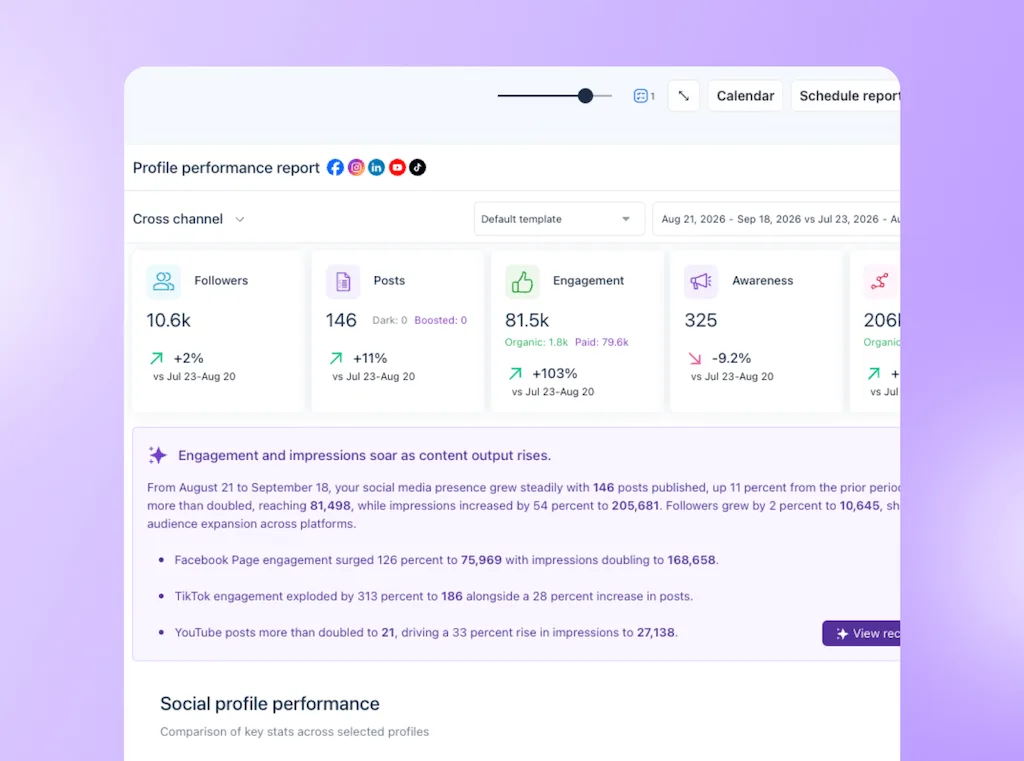The image size is (1024, 761).
Task: Click the Facebook profile icon
Action: tap(335, 167)
